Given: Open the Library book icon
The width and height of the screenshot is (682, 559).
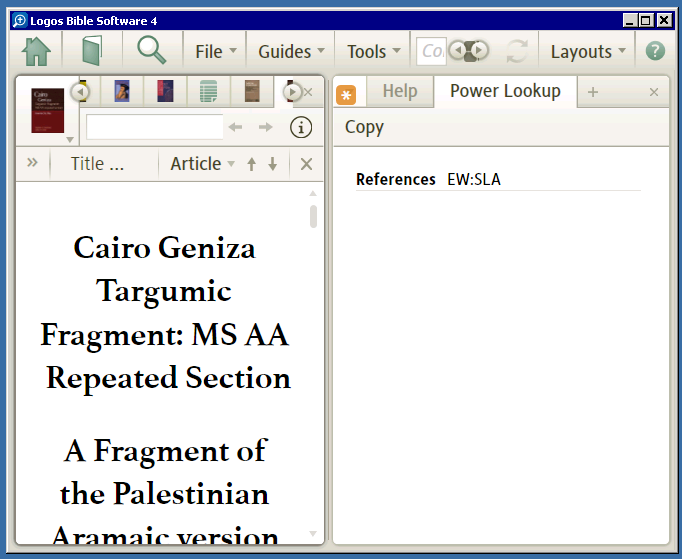Looking at the screenshot, I should point(92,51).
